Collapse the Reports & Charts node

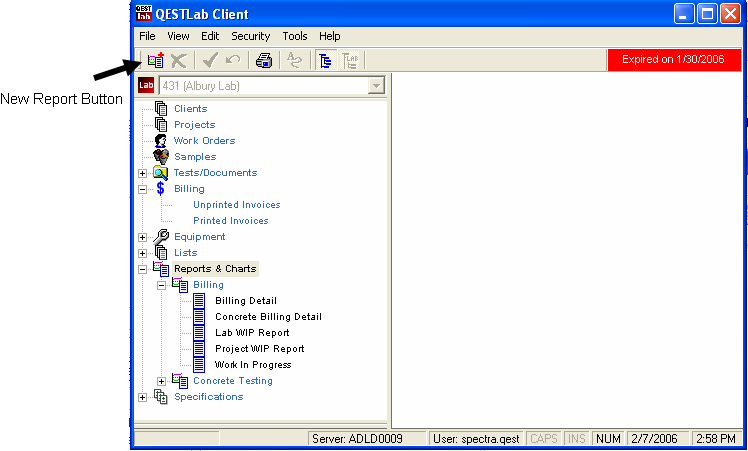(x=143, y=269)
